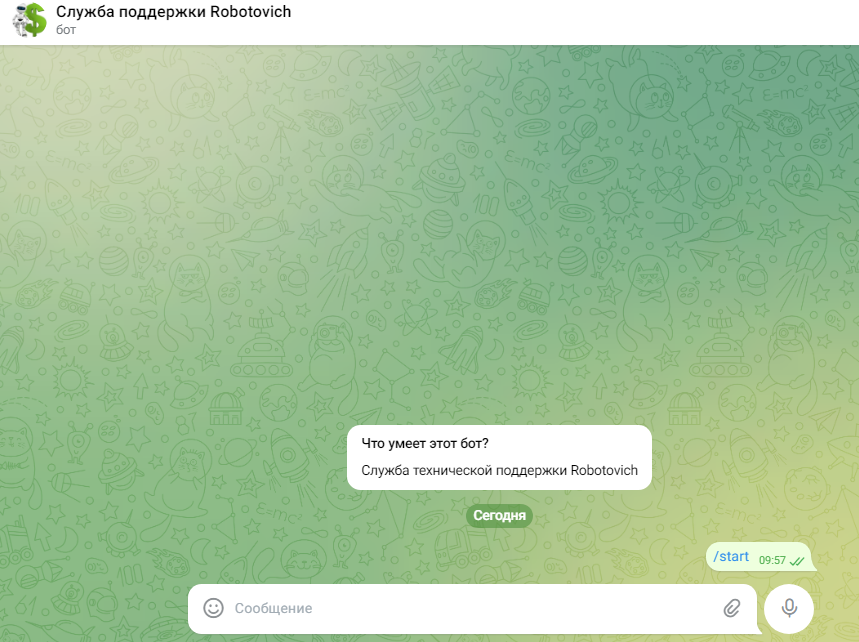Viewport: 859px width, 642px height.
Task: Click the Сегодня date badge
Action: [x=500, y=515]
